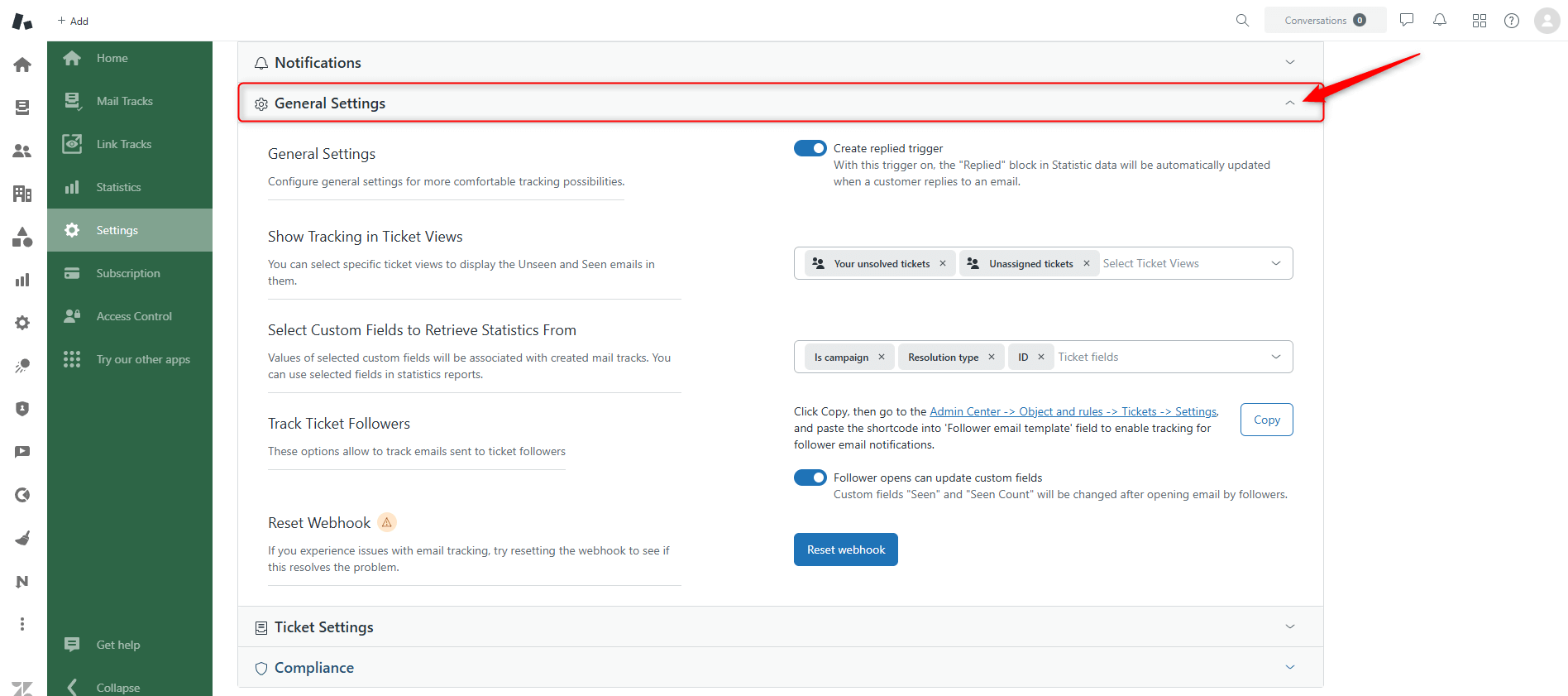Click the Copy shortcode button
Viewport: 1568px width, 696px height.
click(x=1266, y=420)
